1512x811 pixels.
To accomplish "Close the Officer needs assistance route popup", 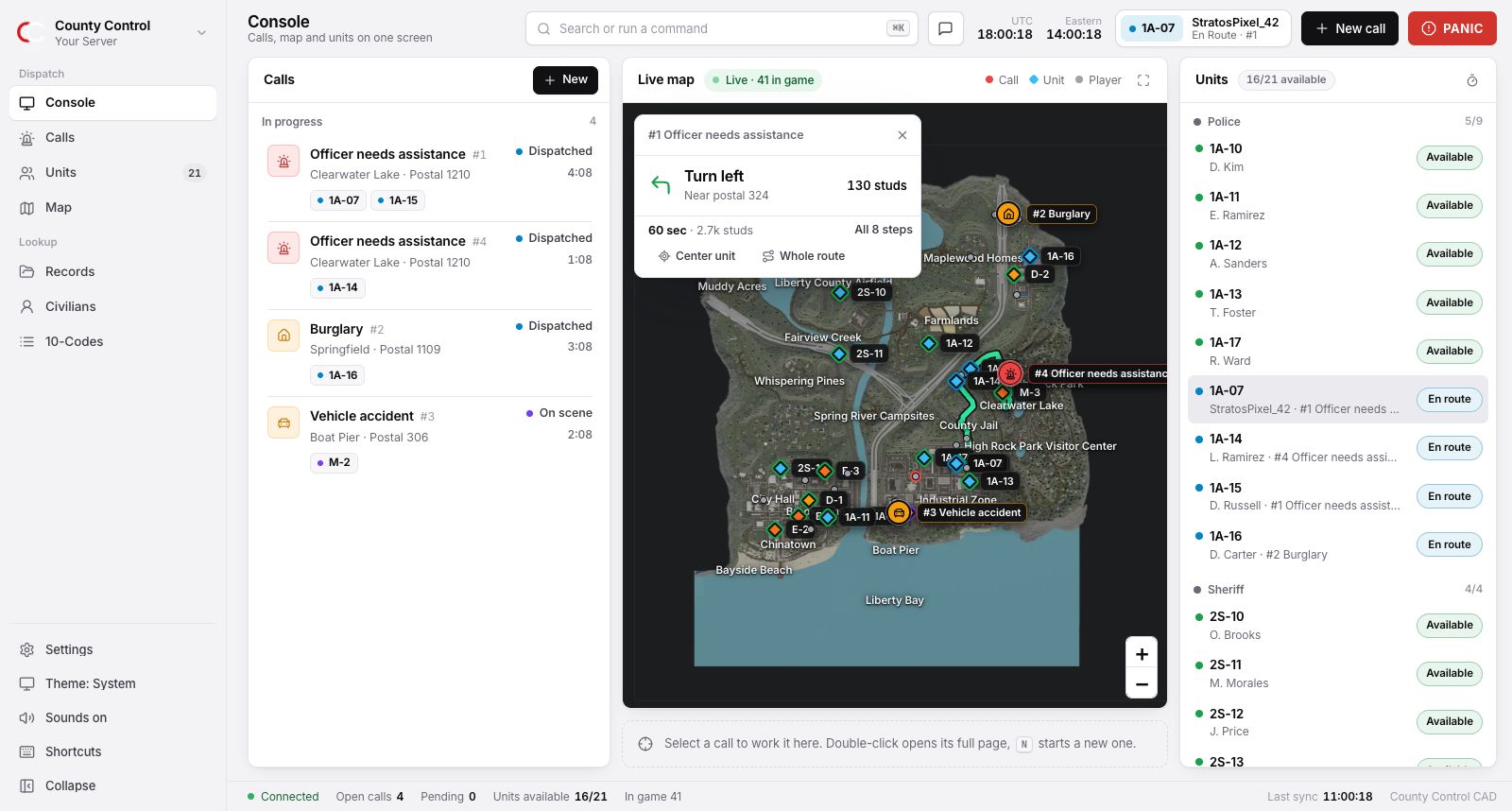I will (902, 135).
